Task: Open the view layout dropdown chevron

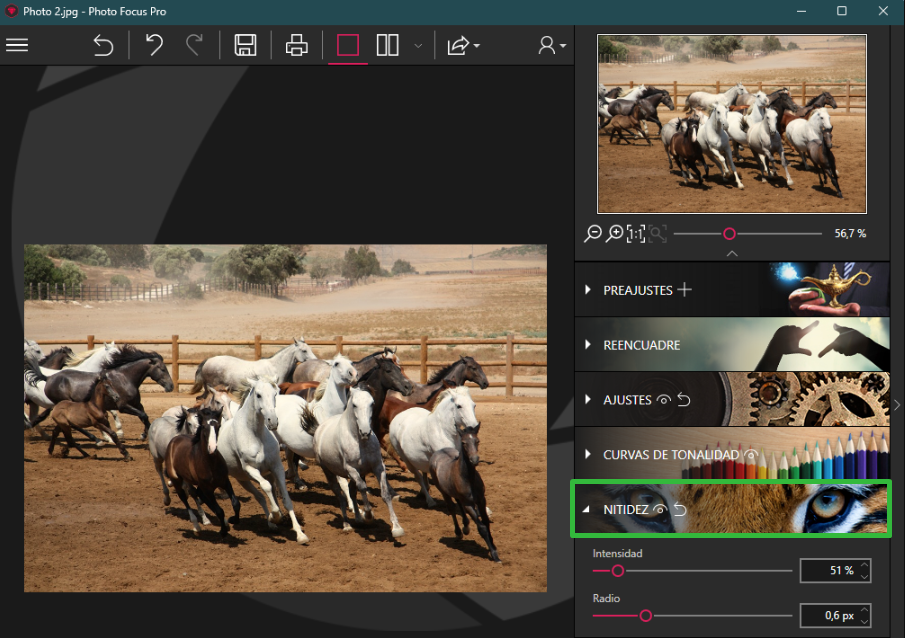Action: 418,46
